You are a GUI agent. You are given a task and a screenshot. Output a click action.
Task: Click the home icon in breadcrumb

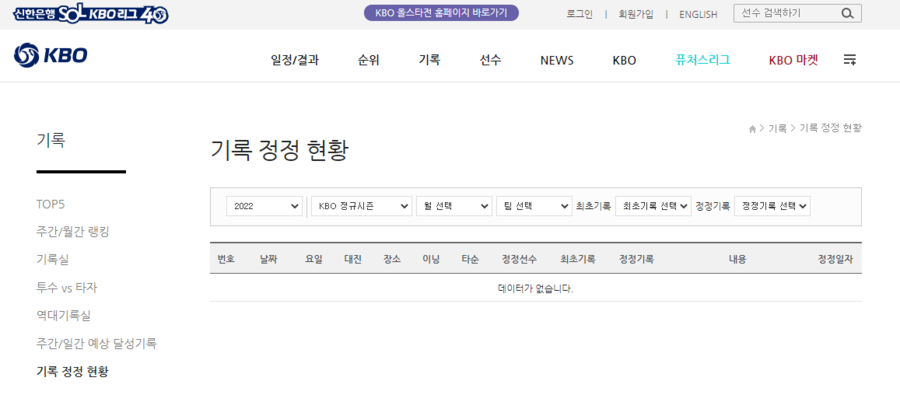pos(752,130)
